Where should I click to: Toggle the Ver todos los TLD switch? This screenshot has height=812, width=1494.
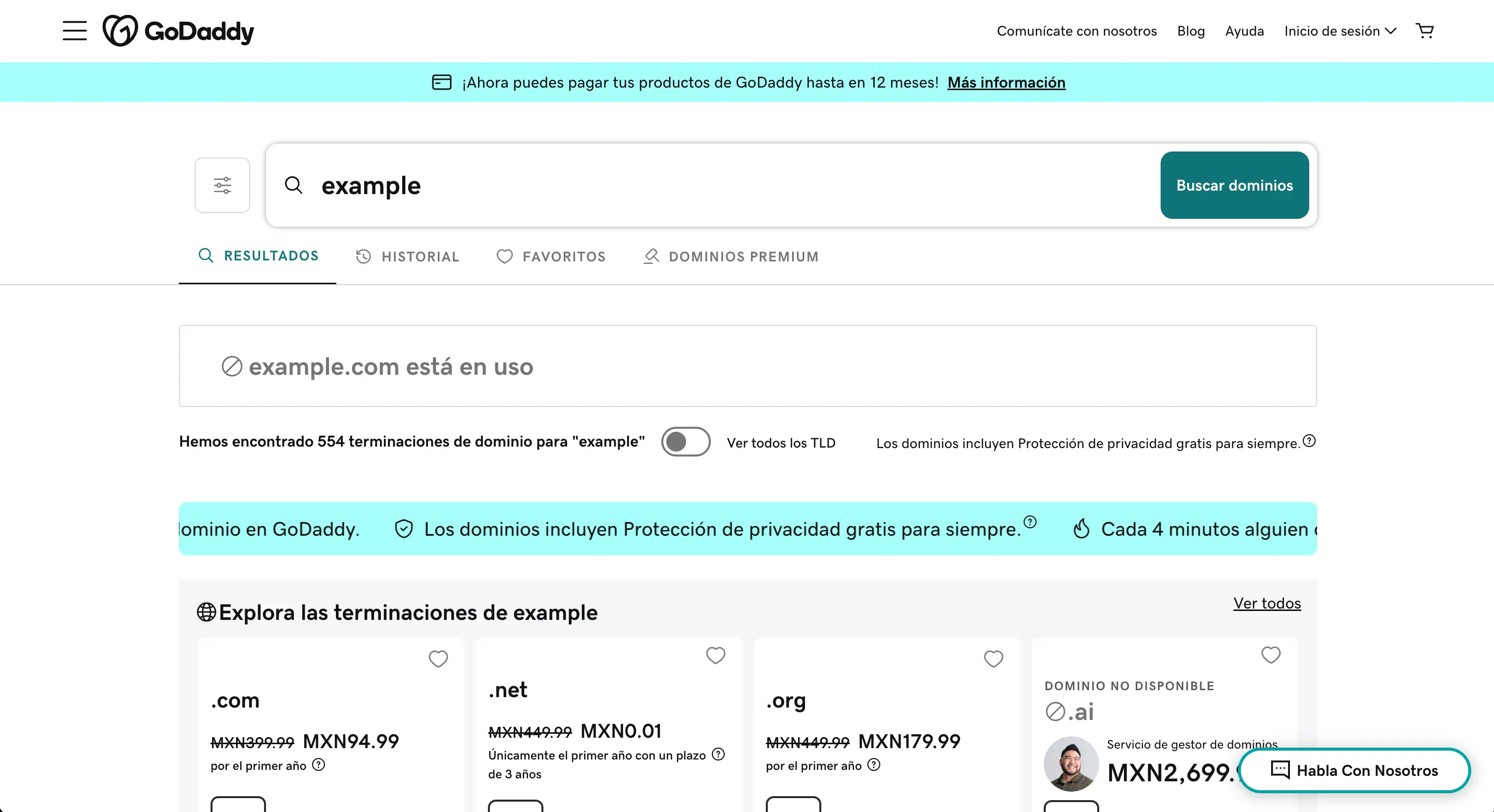686,442
